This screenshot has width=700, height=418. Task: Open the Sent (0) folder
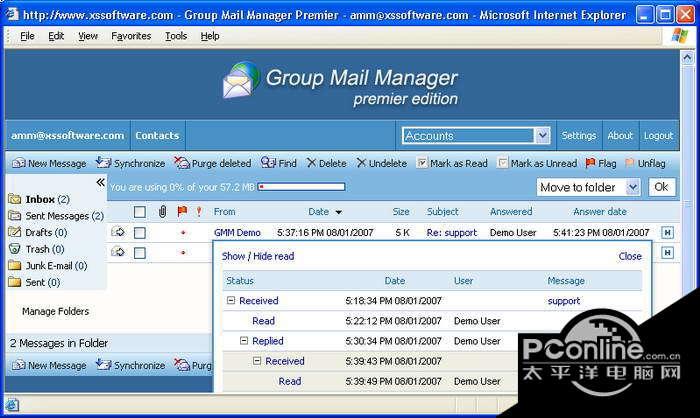(x=42, y=282)
